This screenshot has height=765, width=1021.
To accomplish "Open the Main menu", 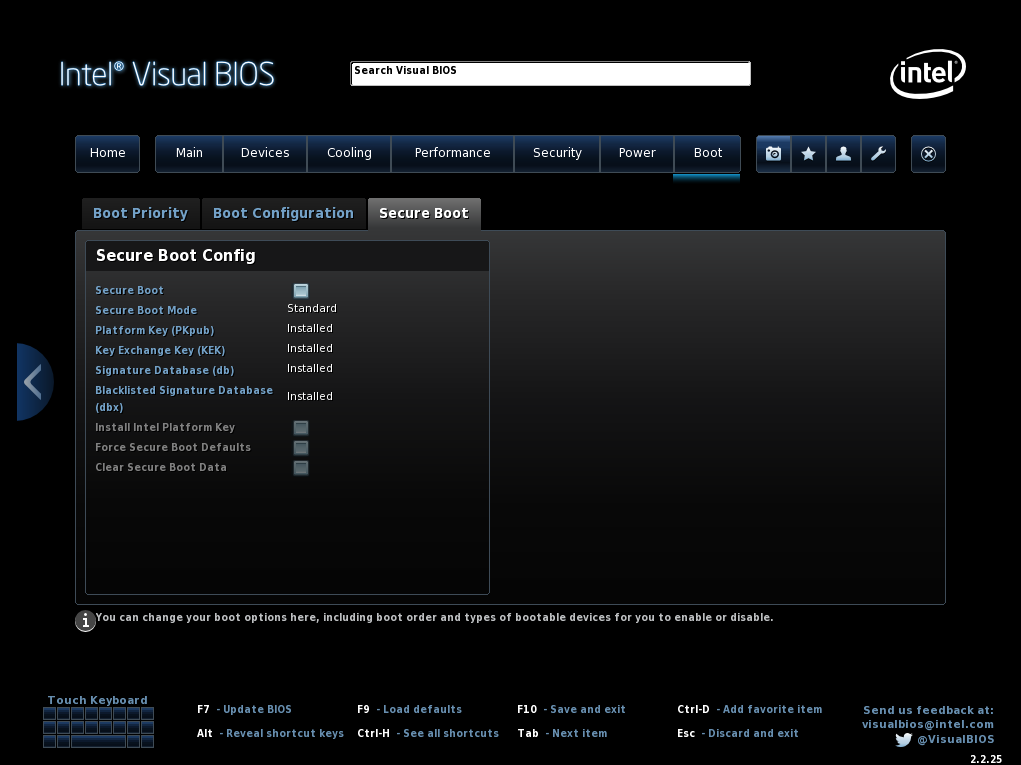I will click(189, 154).
